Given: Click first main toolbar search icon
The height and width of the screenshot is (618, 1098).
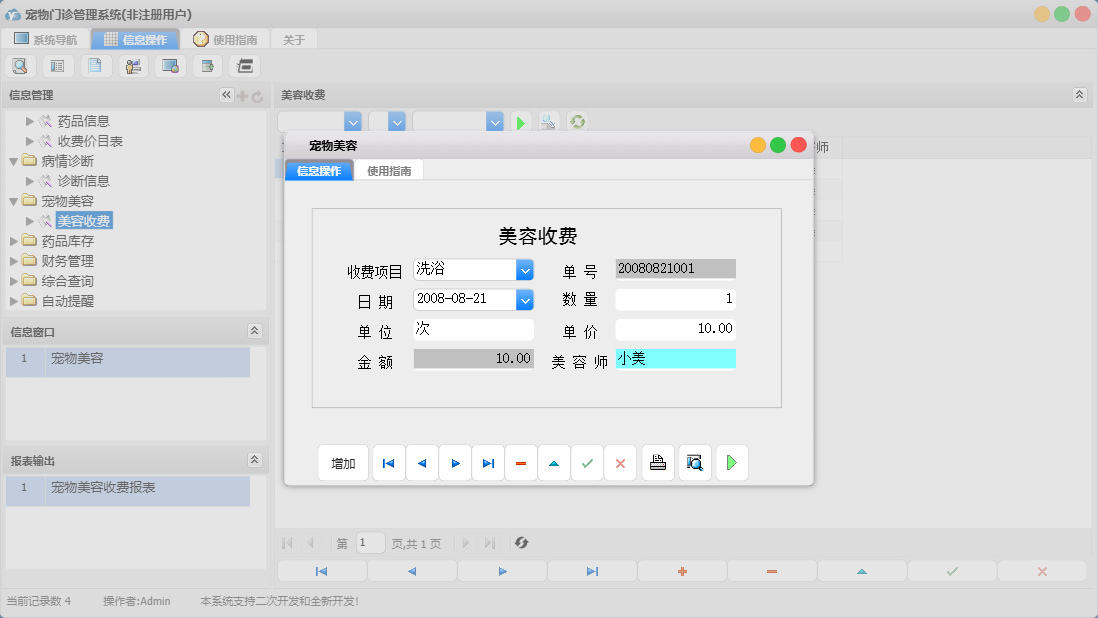Looking at the screenshot, I should (x=20, y=66).
